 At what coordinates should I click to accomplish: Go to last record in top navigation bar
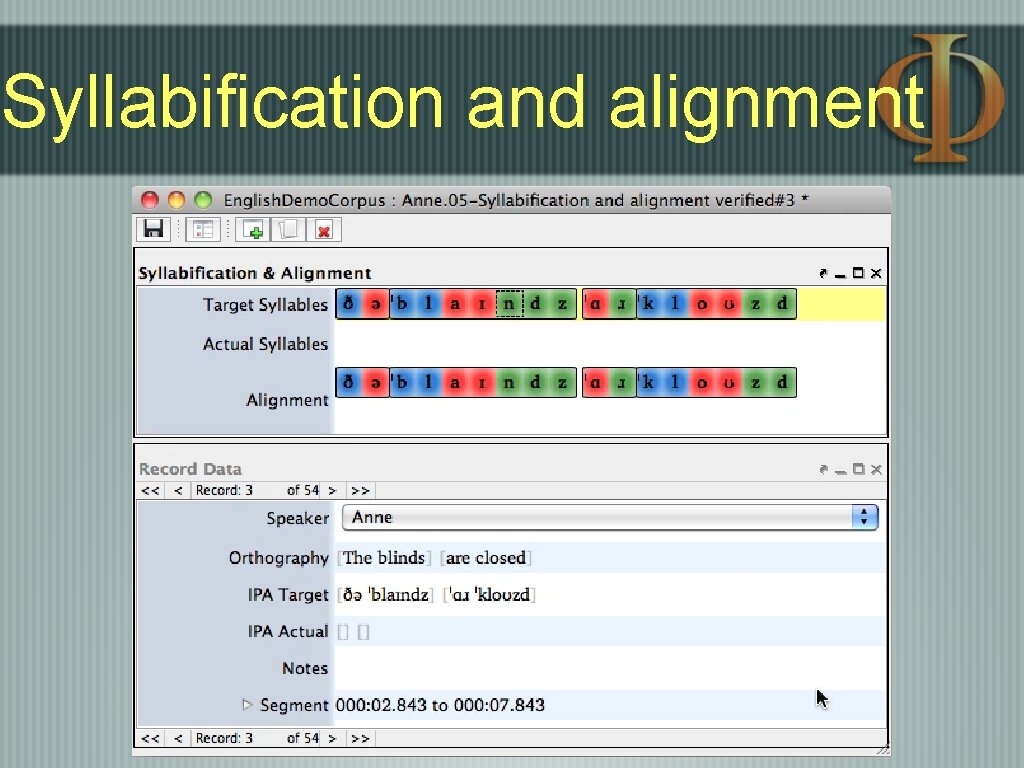click(x=360, y=490)
